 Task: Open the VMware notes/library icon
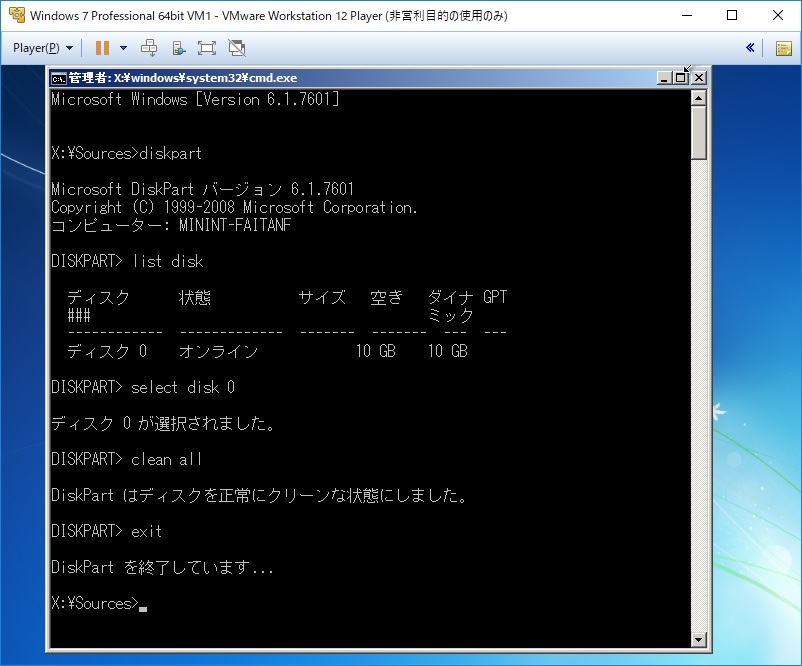tap(784, 49)
